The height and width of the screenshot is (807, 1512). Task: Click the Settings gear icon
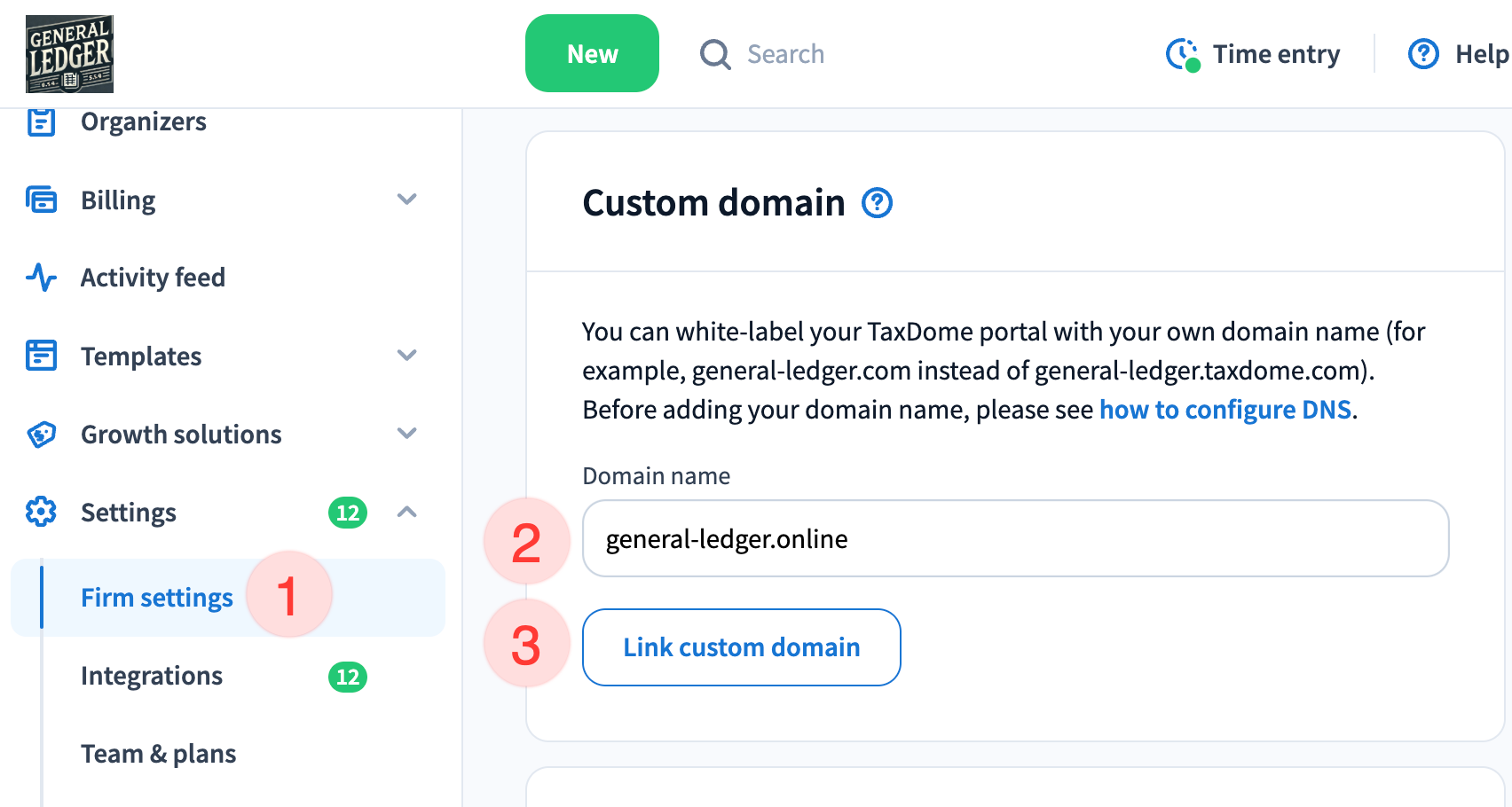point(42,513)
